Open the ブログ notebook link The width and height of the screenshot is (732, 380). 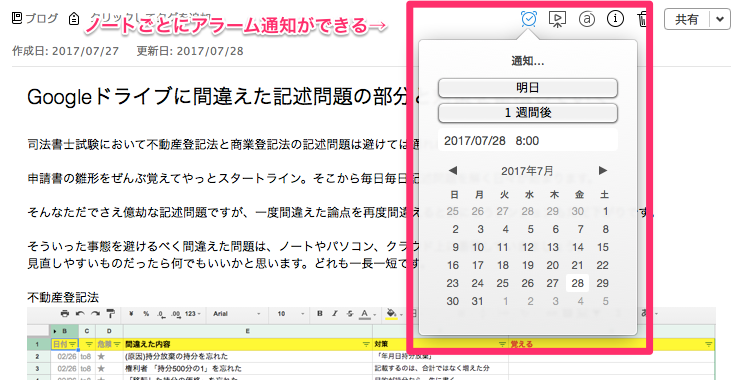point(35,19)
